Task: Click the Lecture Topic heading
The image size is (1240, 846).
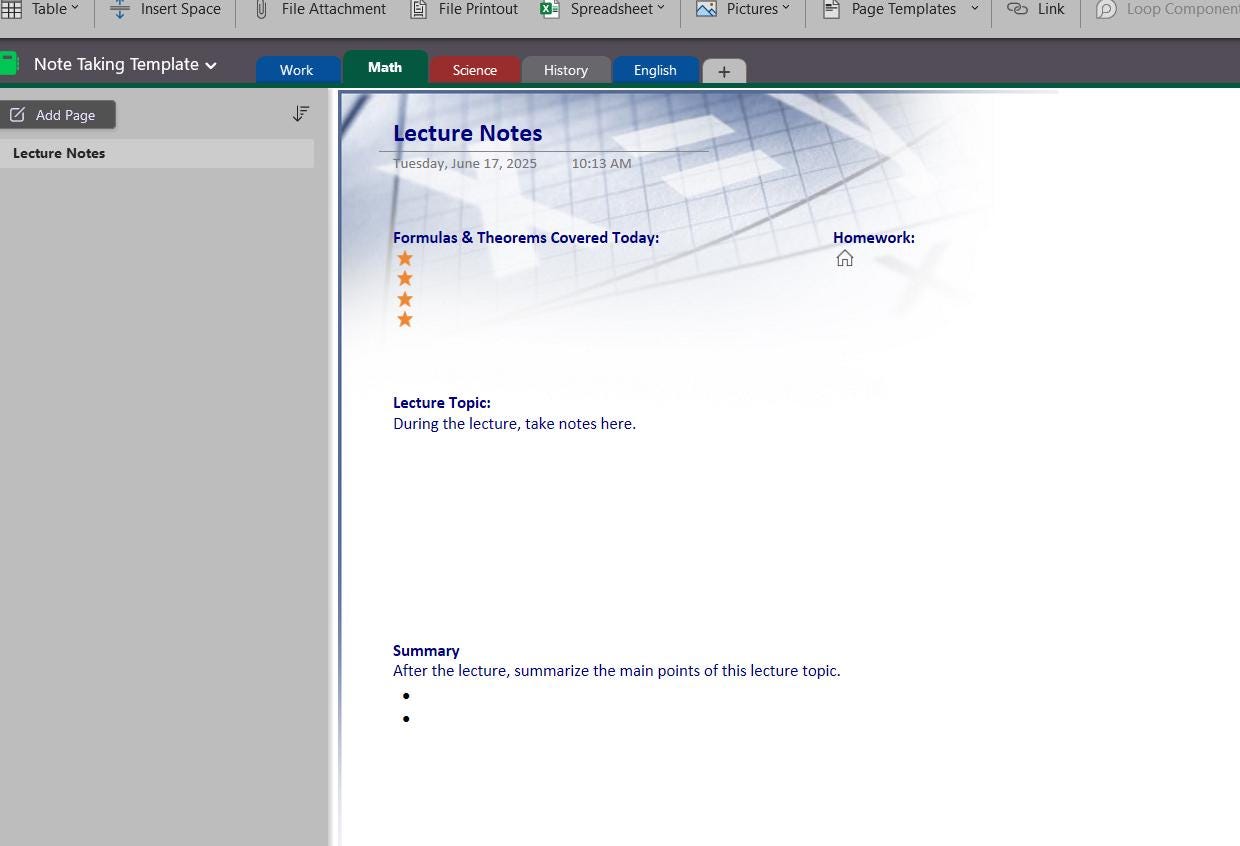Action: (442, 403)
